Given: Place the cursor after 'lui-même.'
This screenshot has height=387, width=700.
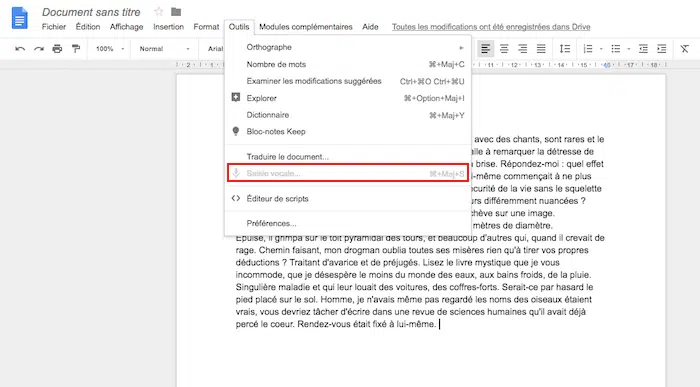Looking at the screenshot, I should pyautogui.click(x=438, y=325).
